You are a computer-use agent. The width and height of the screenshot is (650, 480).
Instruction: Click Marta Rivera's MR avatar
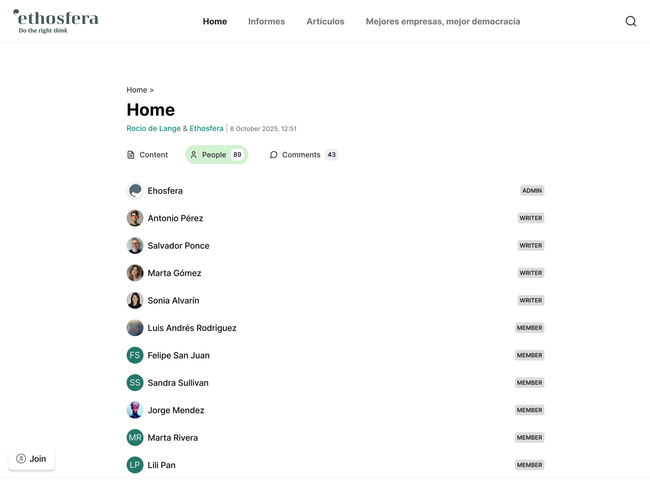pos(135,438)
